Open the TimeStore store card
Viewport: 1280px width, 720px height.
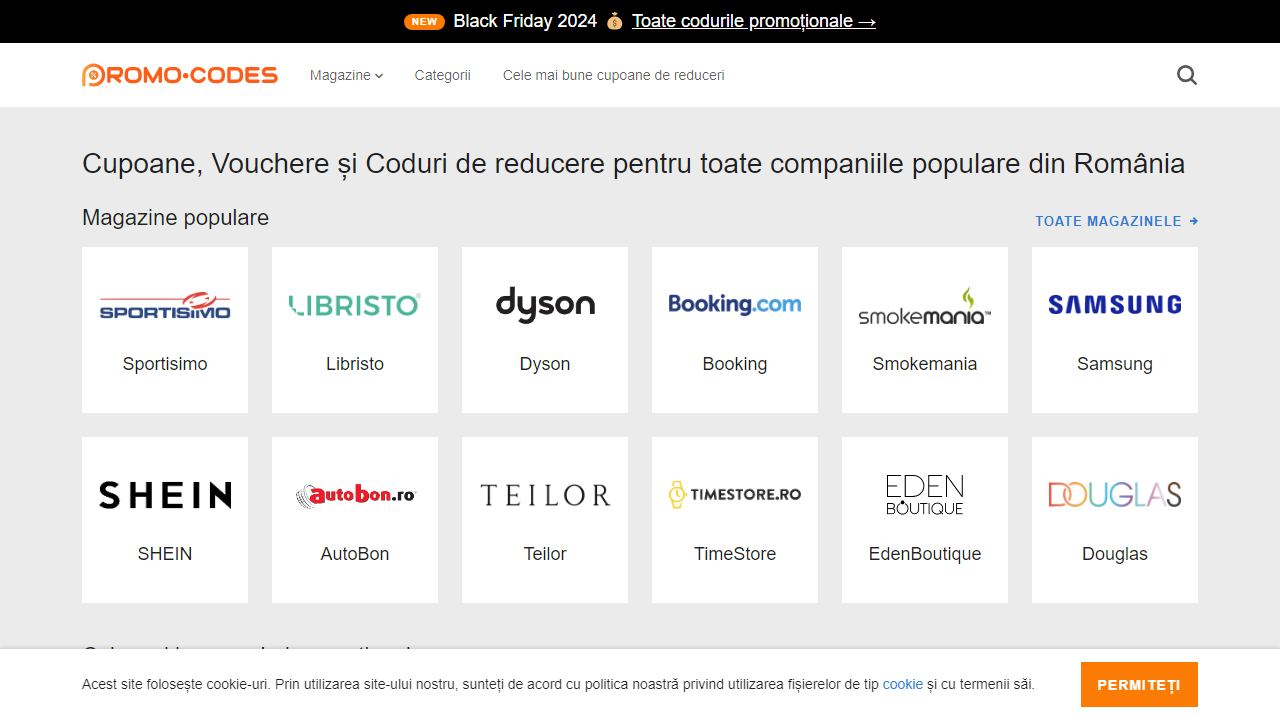(x=735, y=520)
